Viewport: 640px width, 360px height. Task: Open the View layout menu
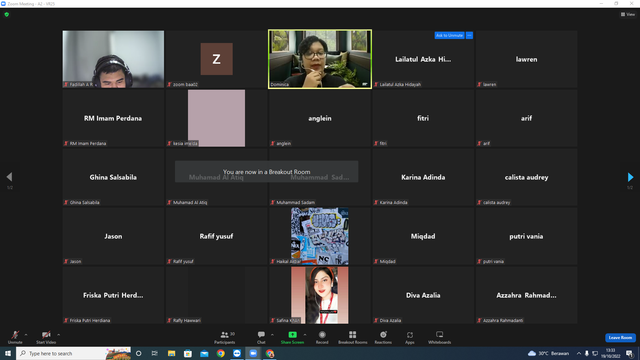(628, 14)
